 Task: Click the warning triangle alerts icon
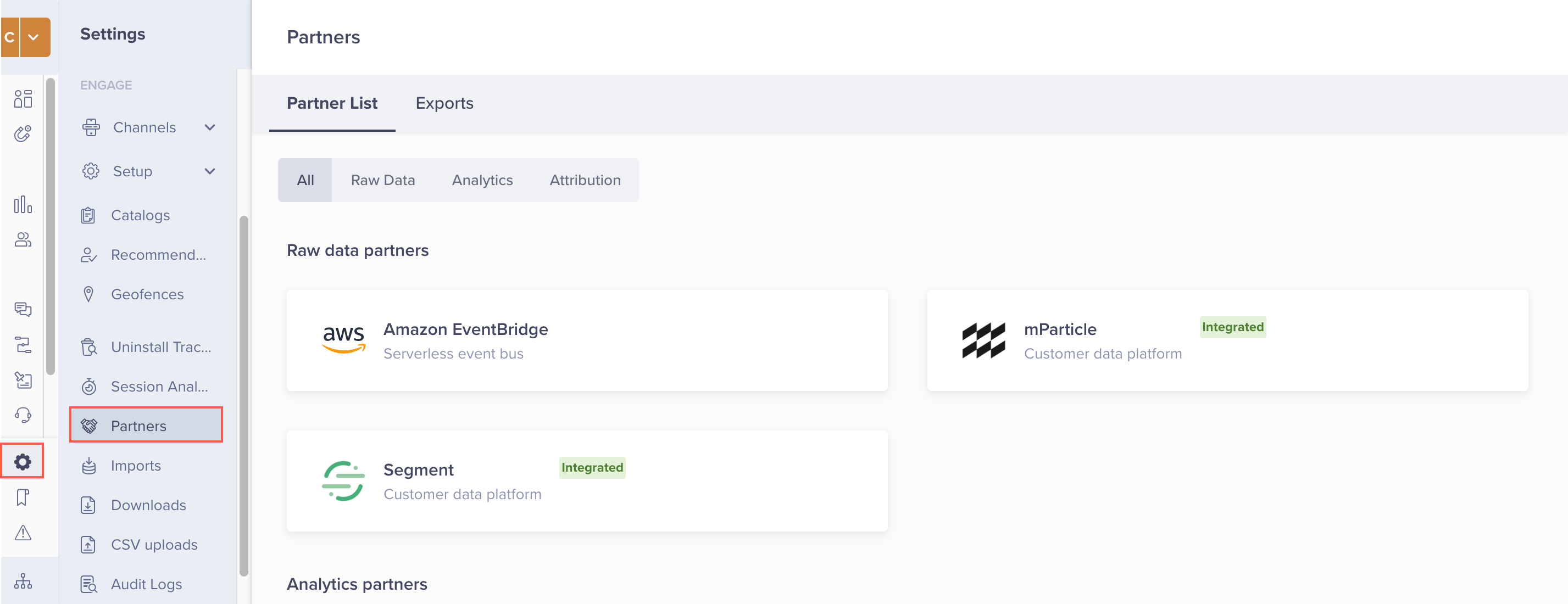(x=23, y=533)
